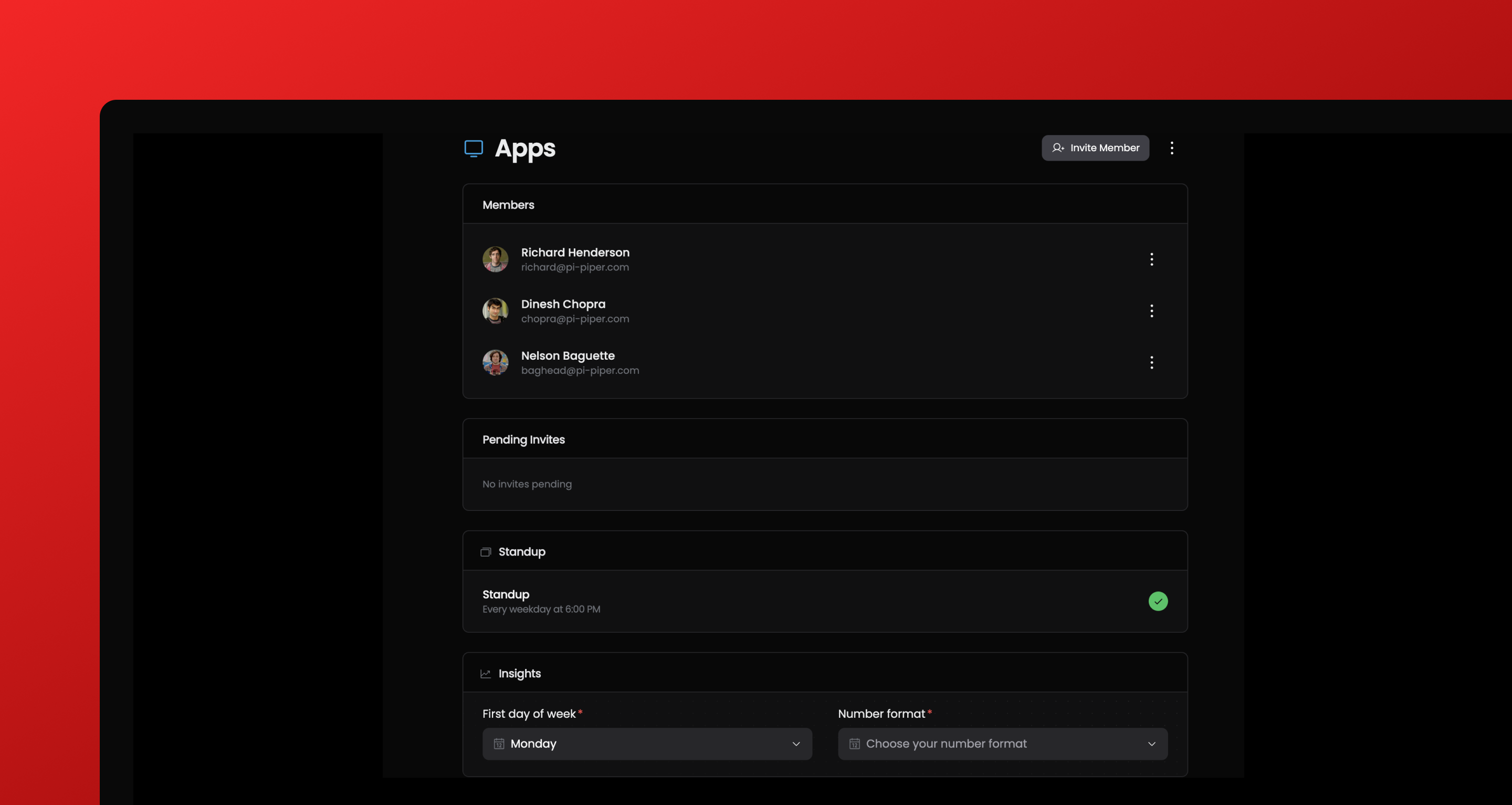The image size is (1512, 805).
Task: Select the Pending Invites section header
Action: click(523, 439)
